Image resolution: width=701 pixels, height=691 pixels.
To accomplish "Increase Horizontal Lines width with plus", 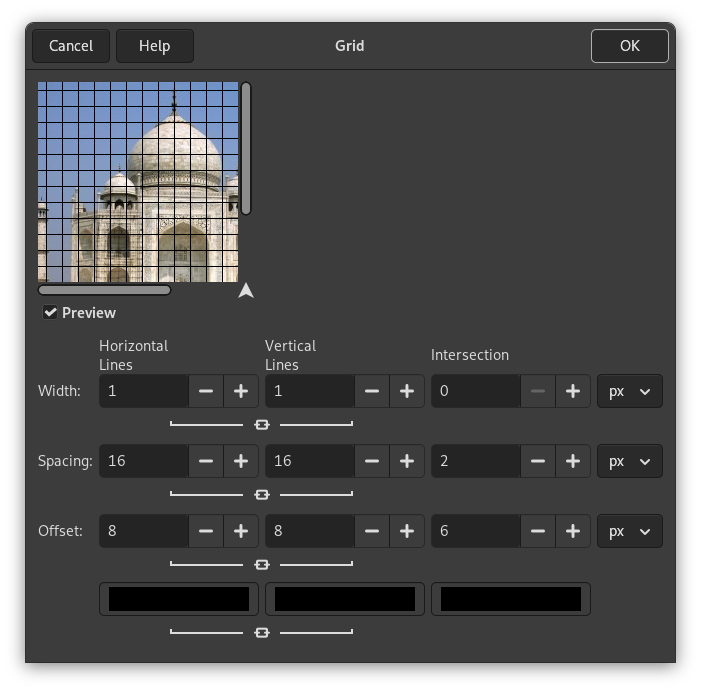I will (x=240, y=391).
